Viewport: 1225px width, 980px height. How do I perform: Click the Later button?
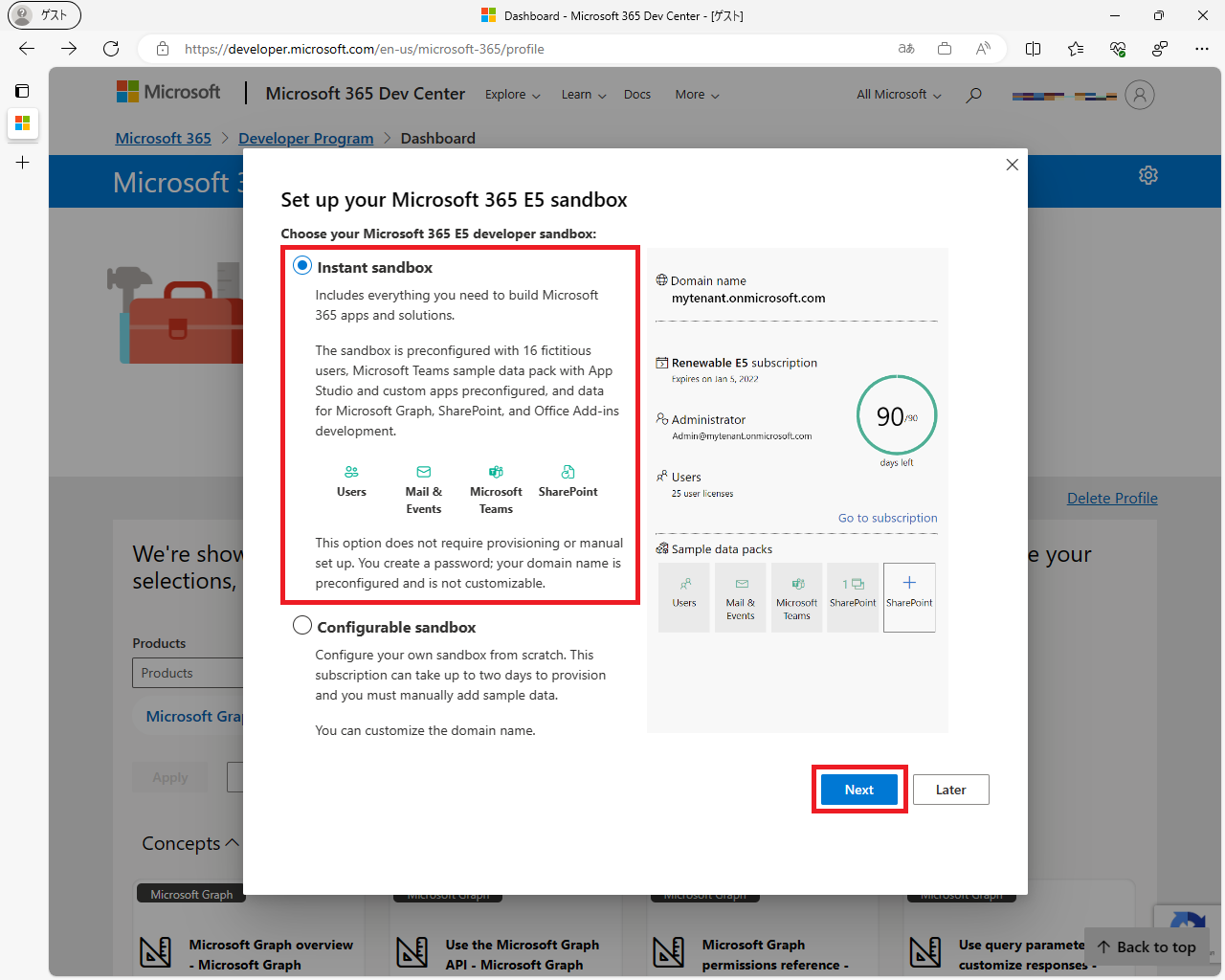[950, 790]
